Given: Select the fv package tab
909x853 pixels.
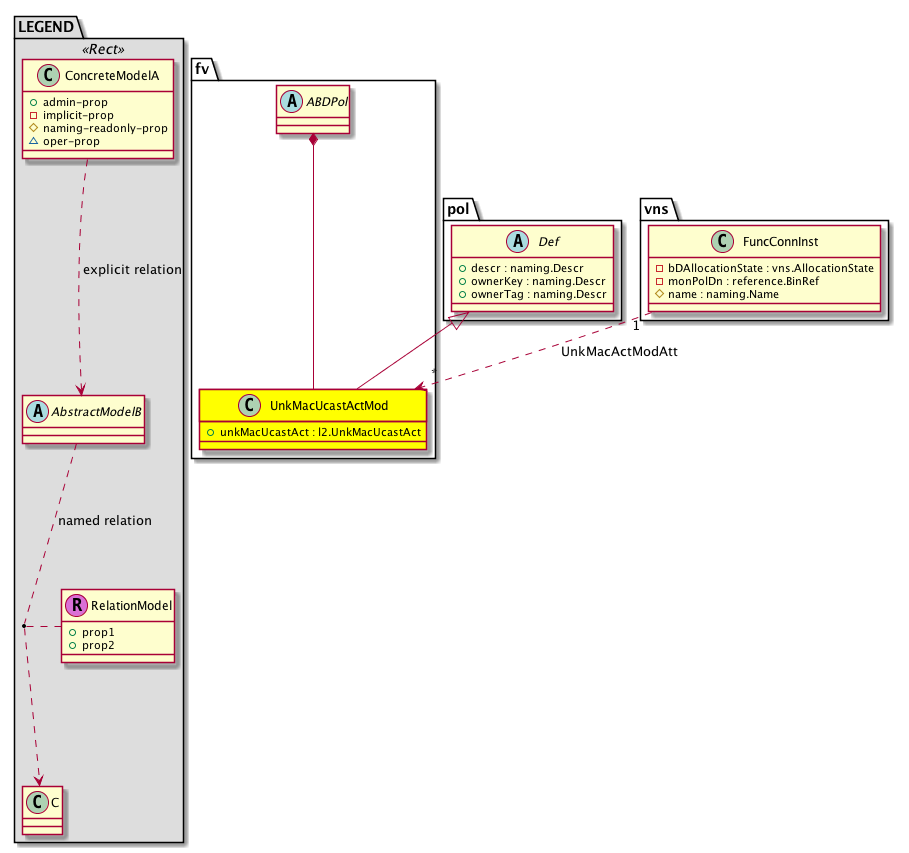Looking at the screenshot, I should pos(201,68).
